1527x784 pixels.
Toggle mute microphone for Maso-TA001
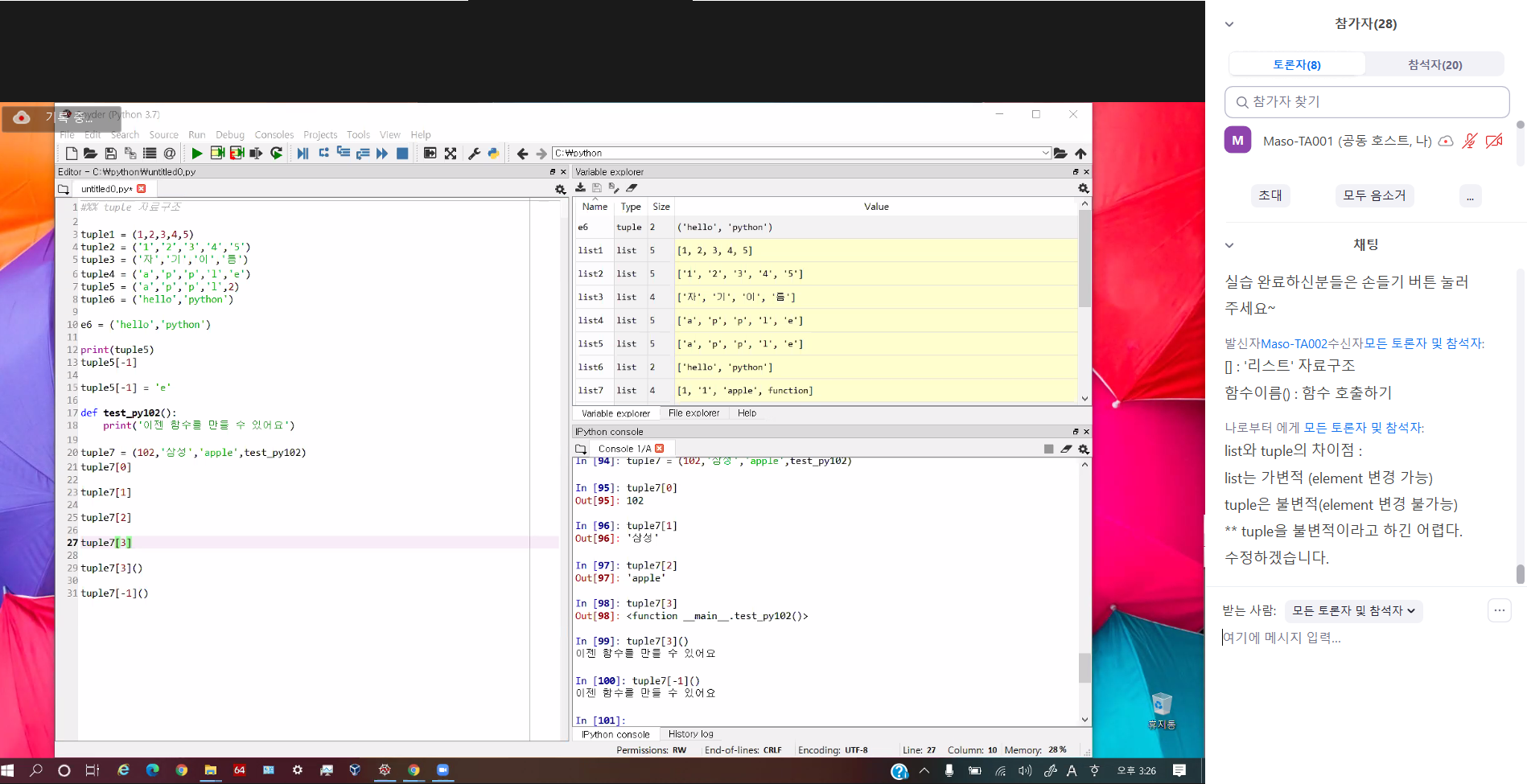(x=1469, y=142)
